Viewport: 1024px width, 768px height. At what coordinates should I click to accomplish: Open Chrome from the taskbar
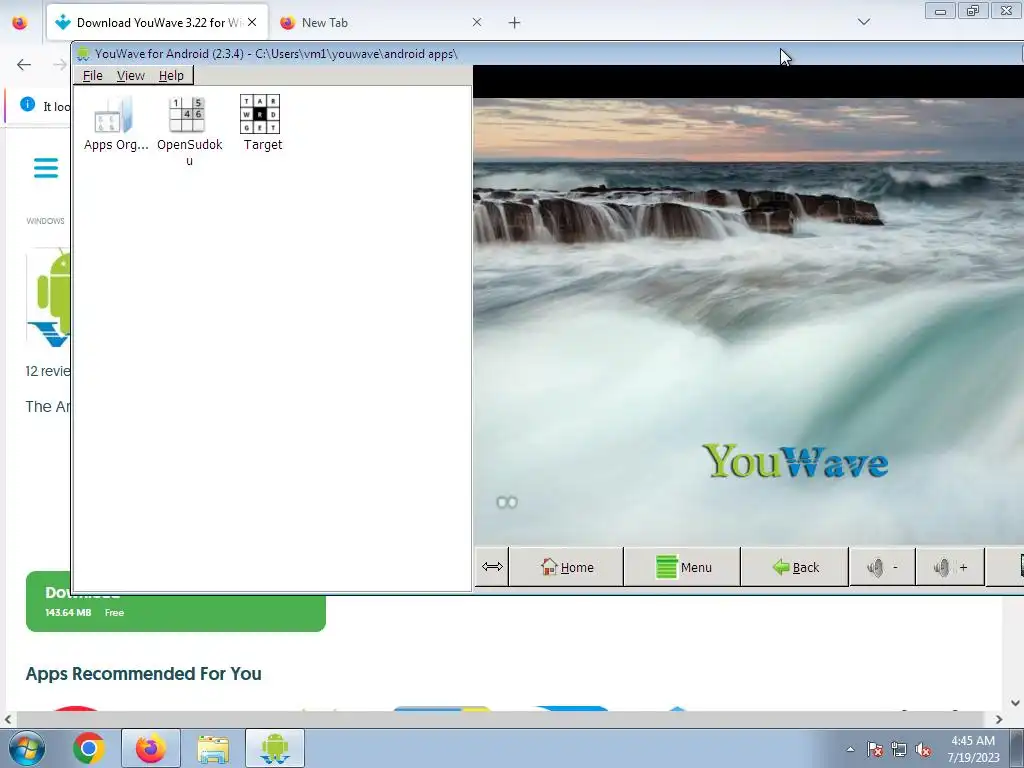[89, 748]
